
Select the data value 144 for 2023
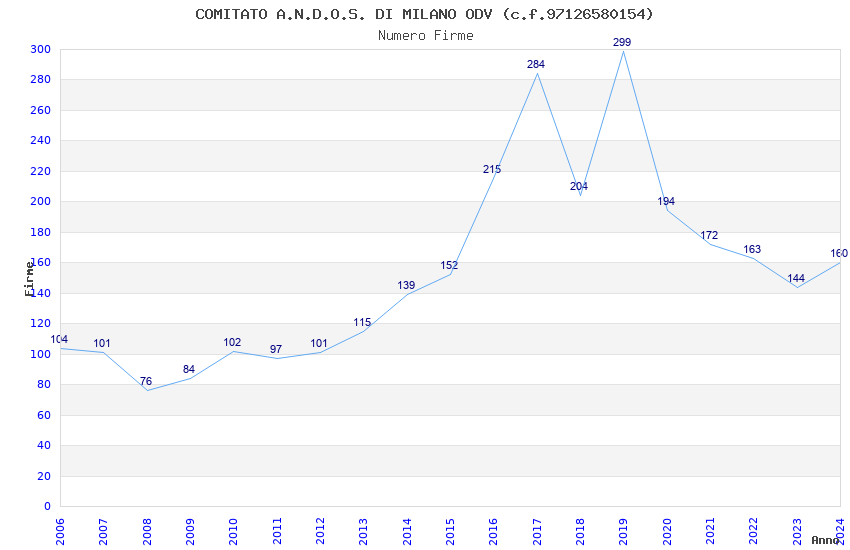796,278
